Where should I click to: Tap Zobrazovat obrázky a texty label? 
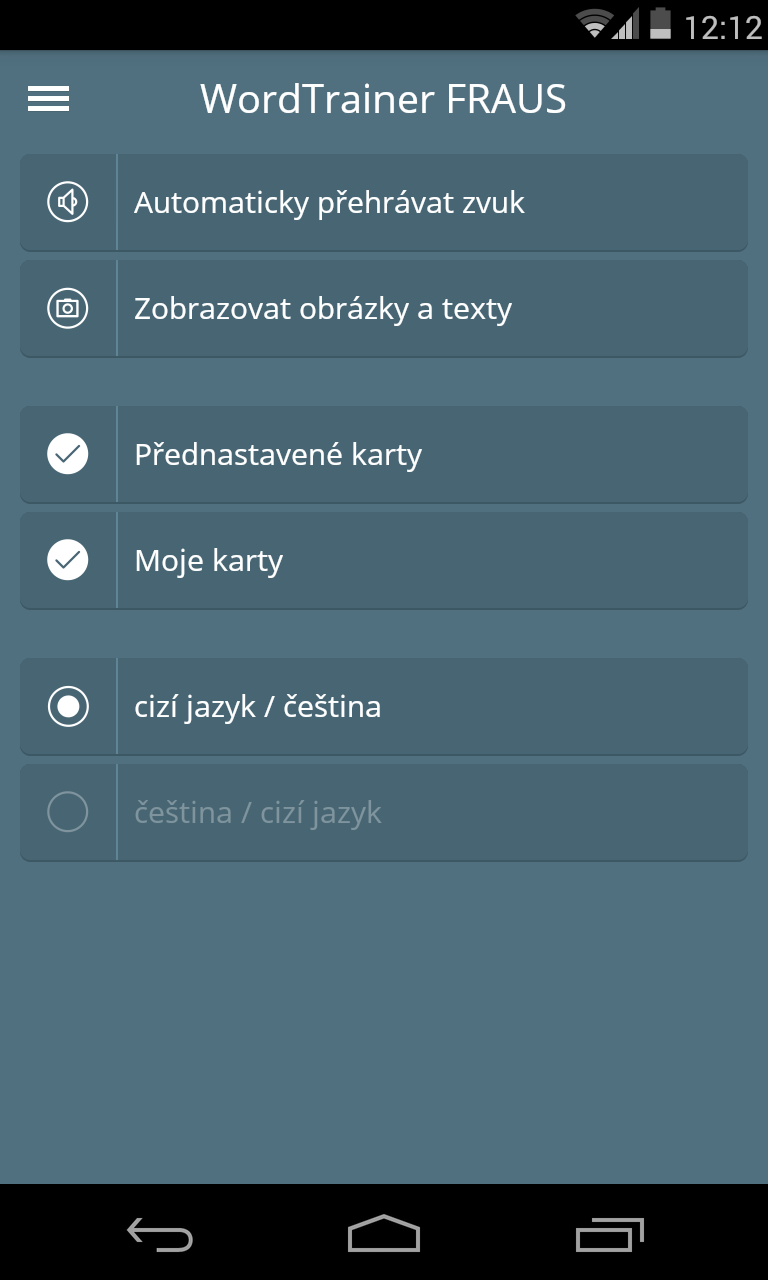pyautogui.click(x=322, y=309)
